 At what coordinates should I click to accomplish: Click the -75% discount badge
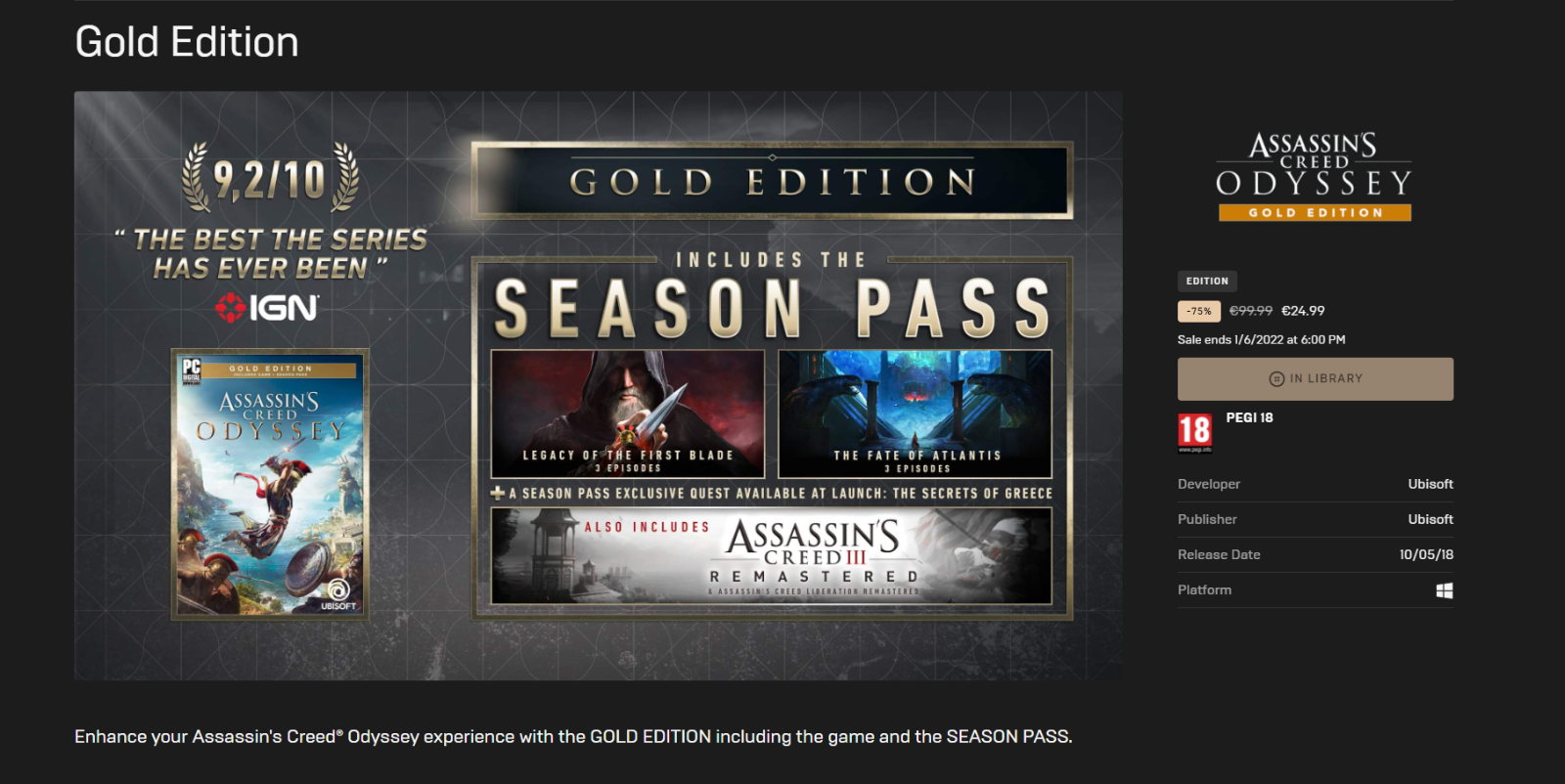point(1199,311)
